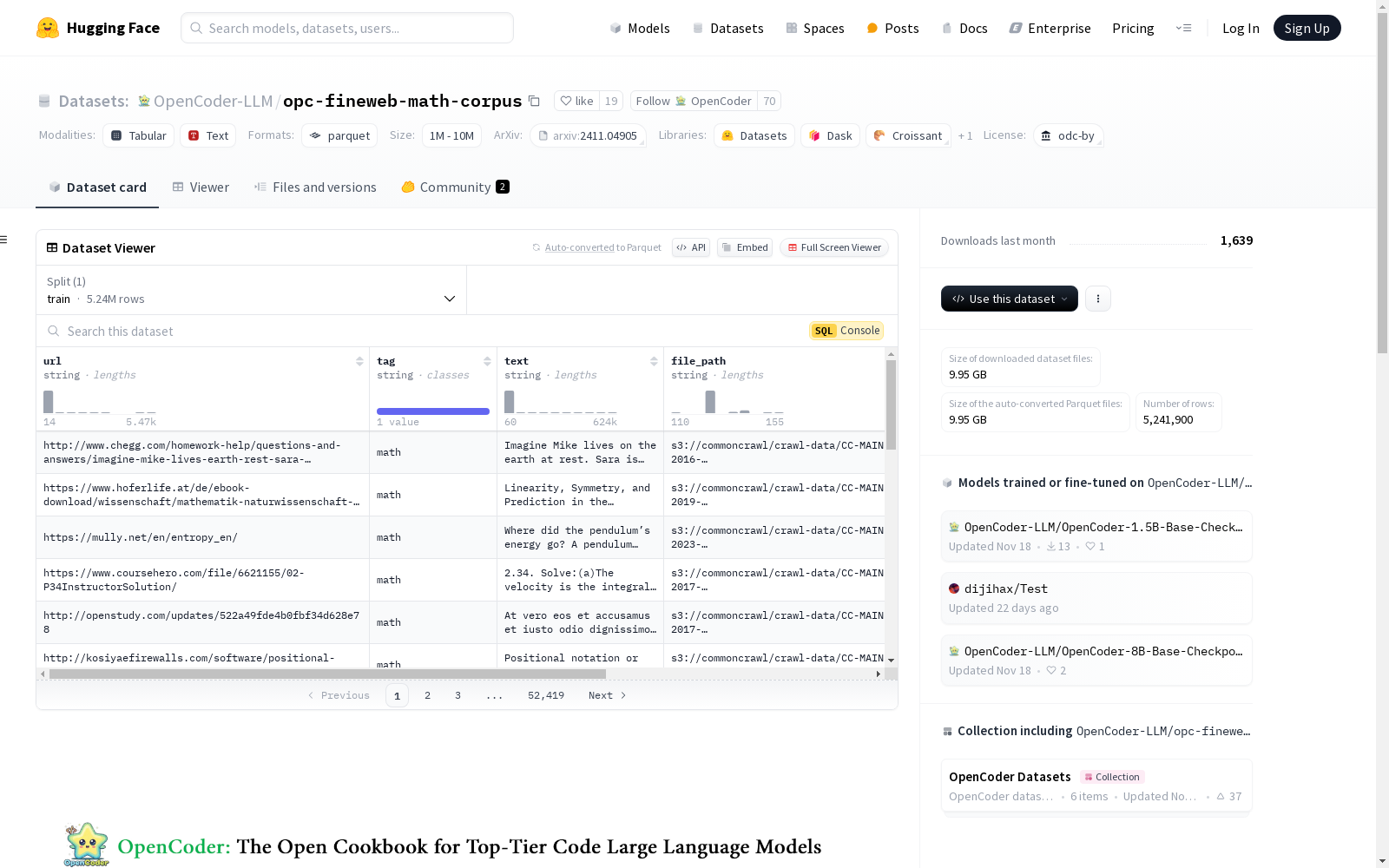Open the navigation overflow menu icon
Image resolution: width=1389 pixels, height=868 pixels.
[x=1183, y=28]
